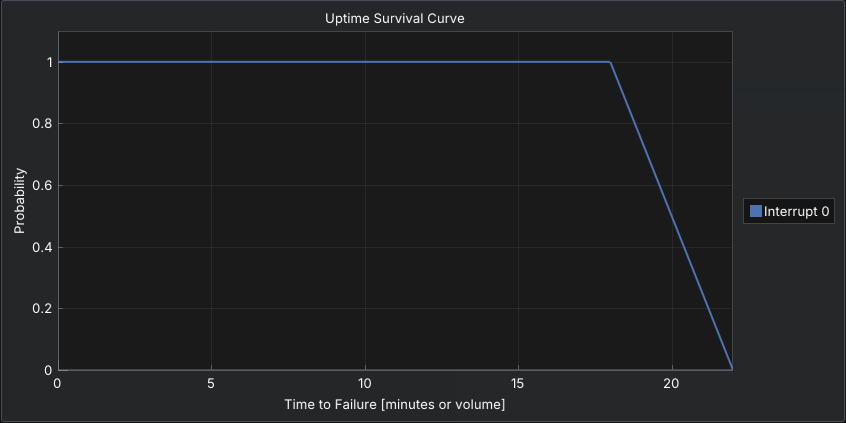Click the x-axis tick label 5
Viewport: 846px width, 423px height.
pos(211,384)
